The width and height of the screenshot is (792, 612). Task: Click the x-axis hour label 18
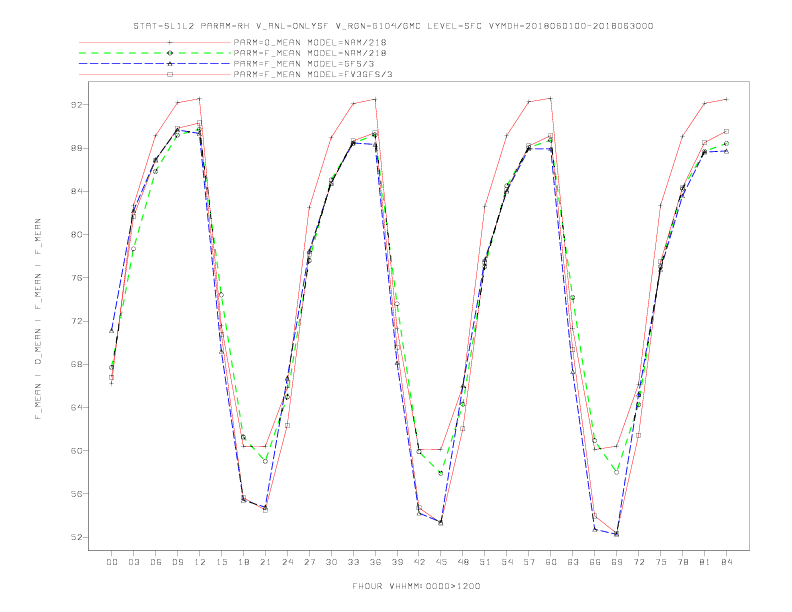(x=243, y=562)
